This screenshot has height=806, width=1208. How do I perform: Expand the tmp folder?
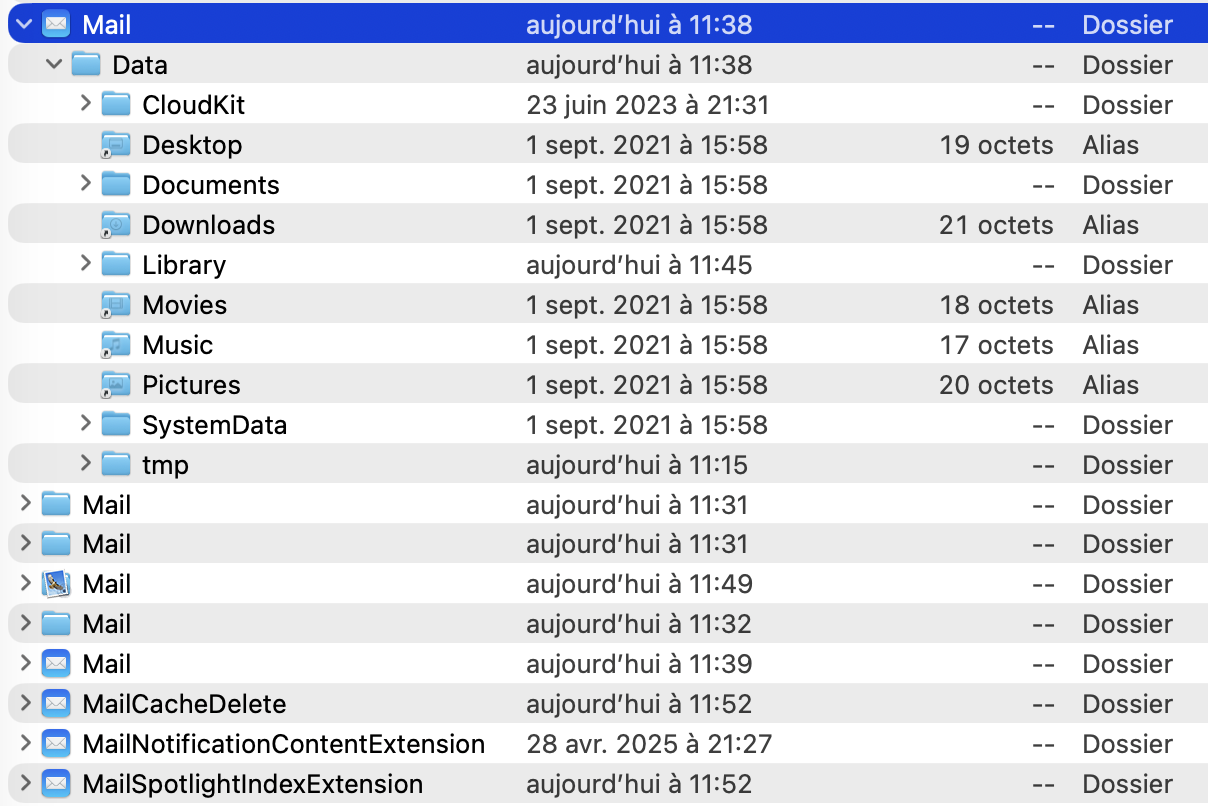click(x=86, y=464)
